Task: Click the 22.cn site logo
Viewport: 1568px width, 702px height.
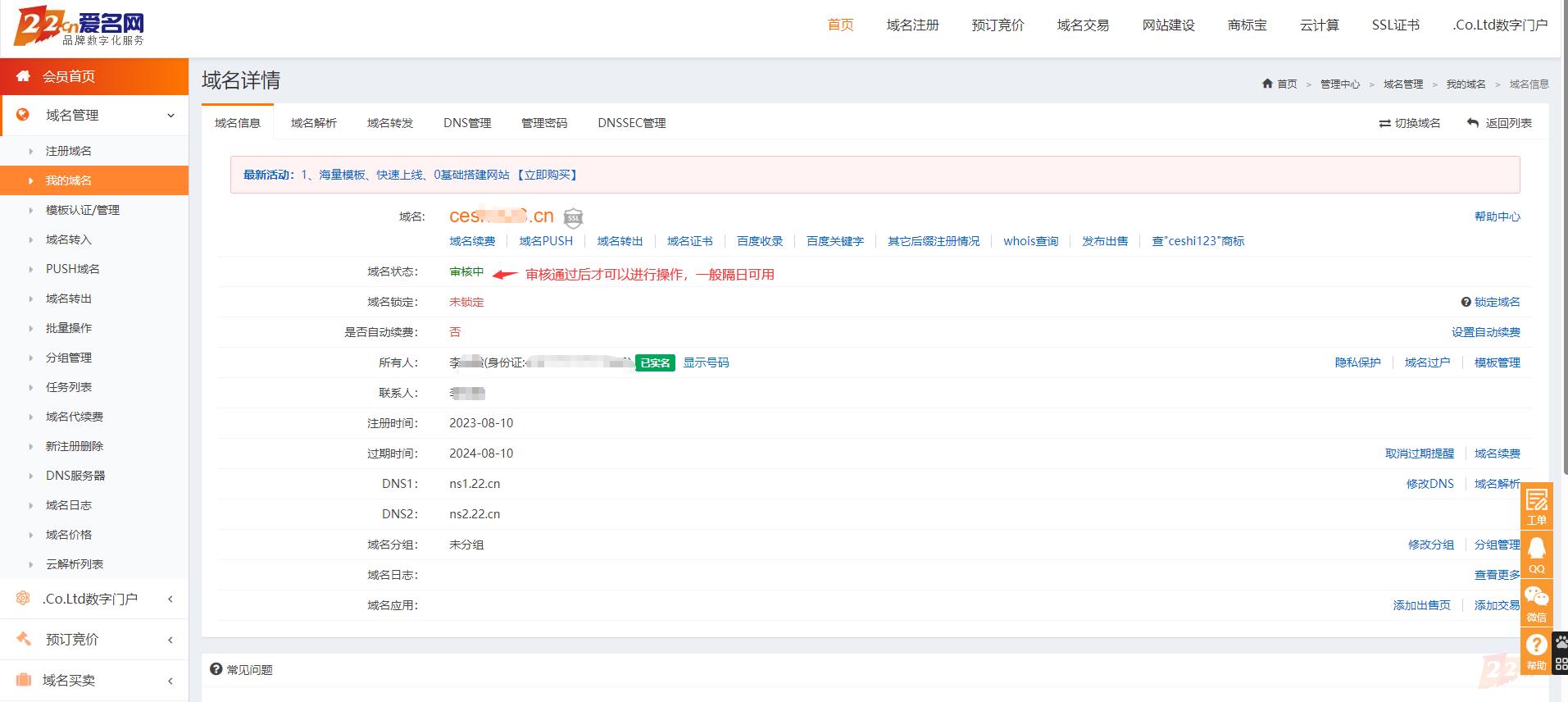Action: (x=80, y=26)
